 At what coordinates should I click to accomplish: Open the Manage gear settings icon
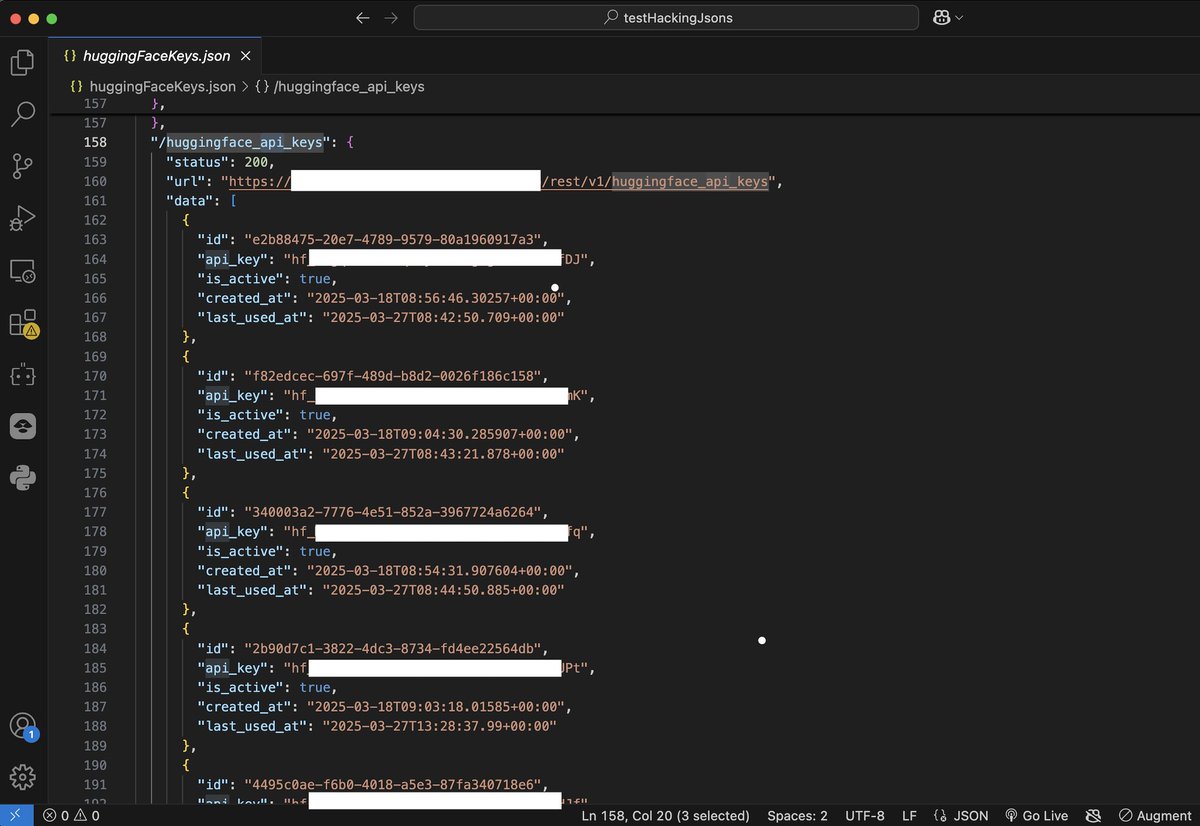point(22,776)
